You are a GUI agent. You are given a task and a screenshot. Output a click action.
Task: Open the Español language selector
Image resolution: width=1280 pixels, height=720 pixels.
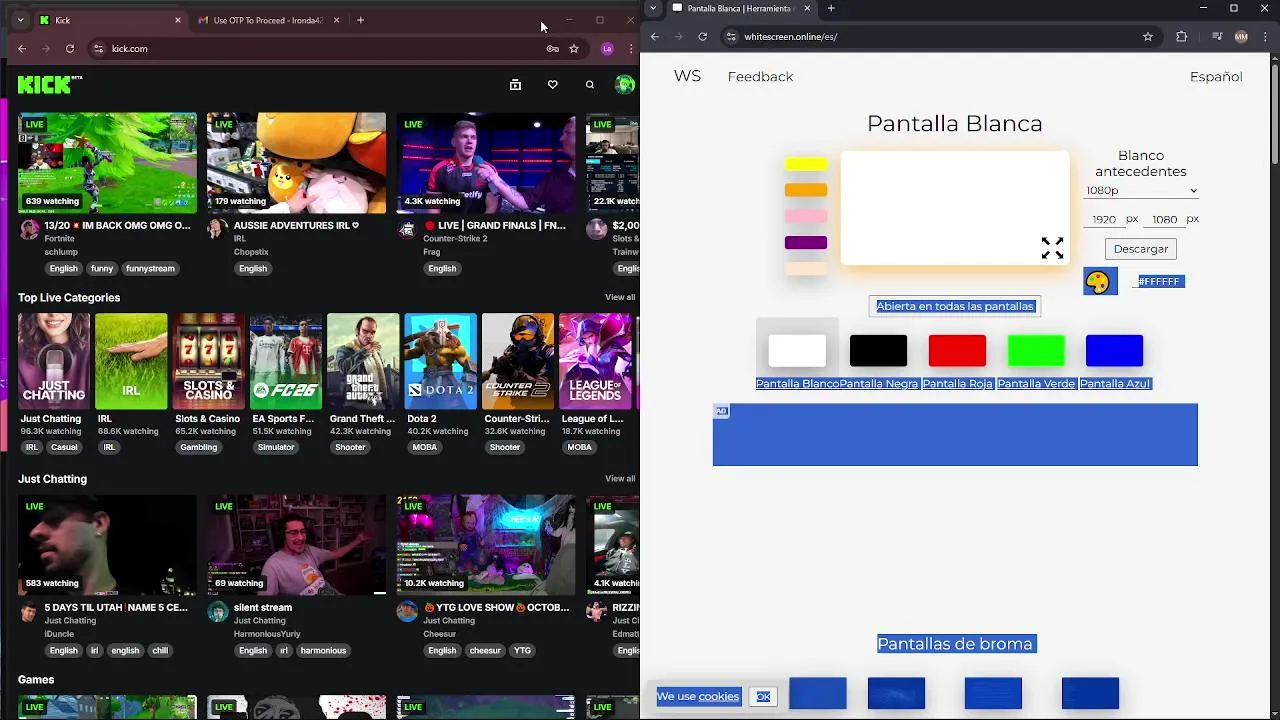point(1216,77)
